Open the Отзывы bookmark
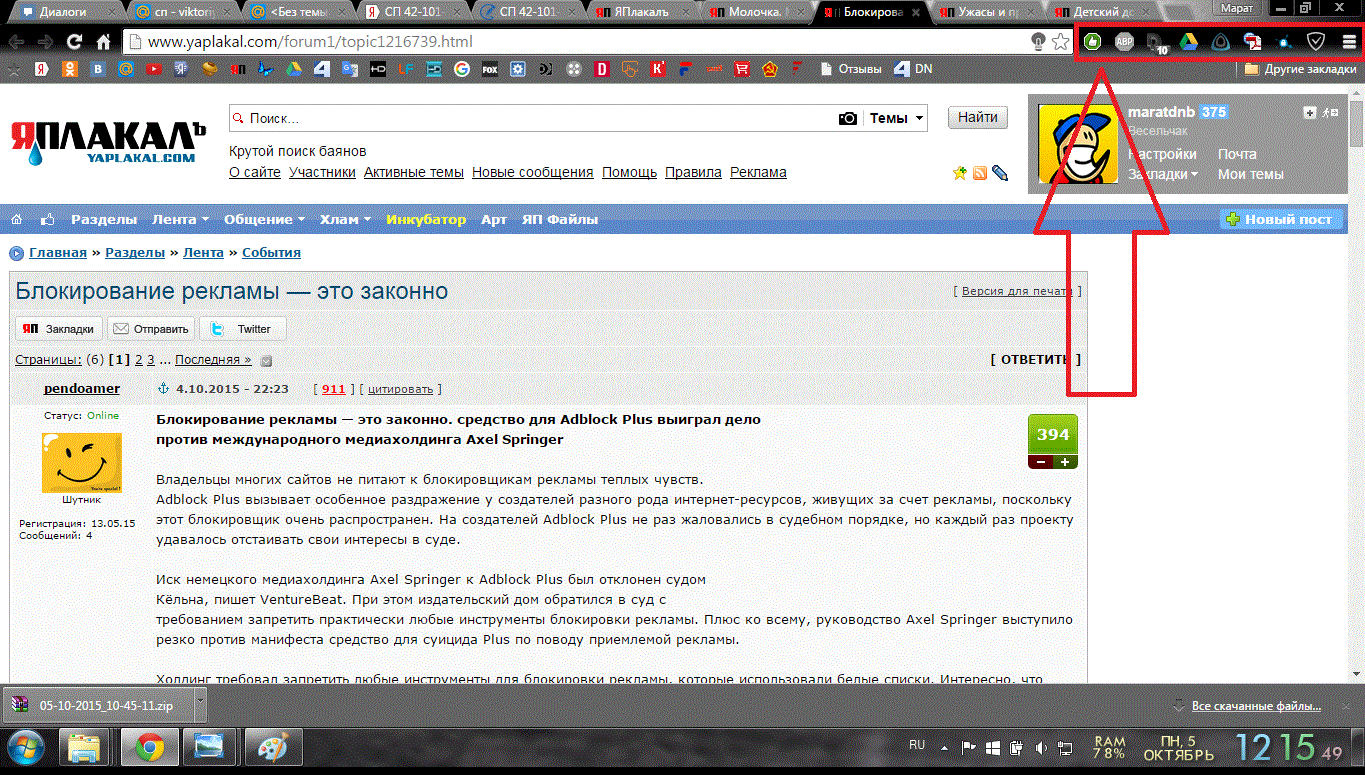Image resolution: width=1365 pixels, height=775 pixels. [x=851, y=70]
